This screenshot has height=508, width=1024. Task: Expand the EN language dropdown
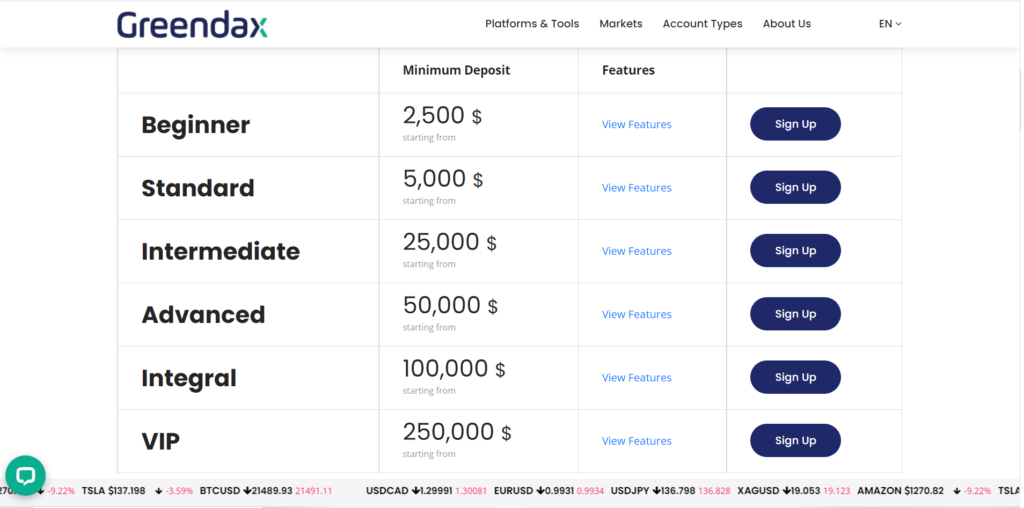pyautogui.click(x=890, y=24)
